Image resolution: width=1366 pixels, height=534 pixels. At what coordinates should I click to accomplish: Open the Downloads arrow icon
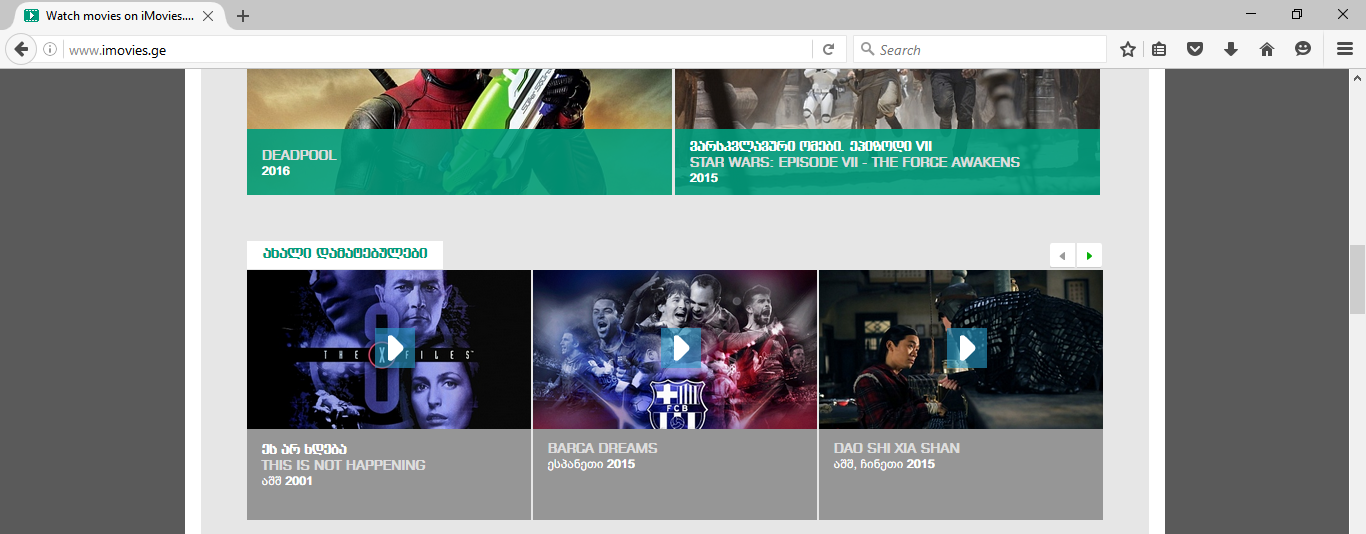coord(1231,49)
